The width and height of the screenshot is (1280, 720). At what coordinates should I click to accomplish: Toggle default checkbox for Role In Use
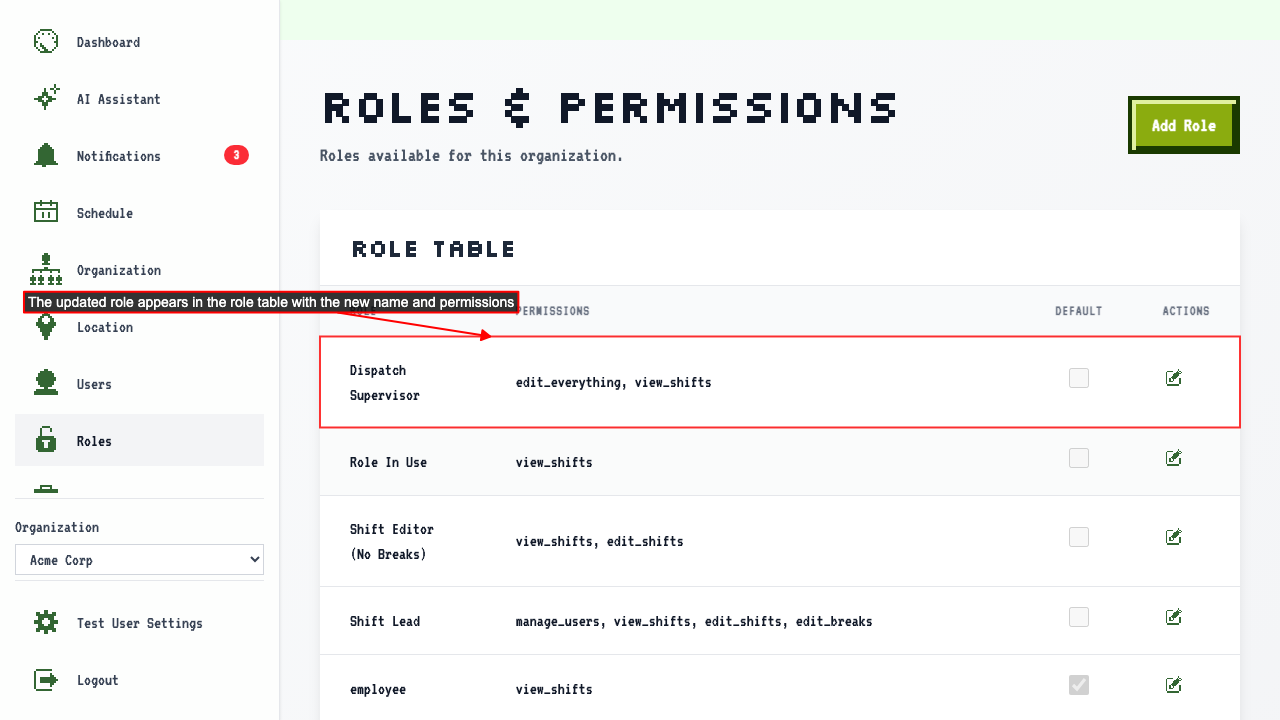[1079, 458]
